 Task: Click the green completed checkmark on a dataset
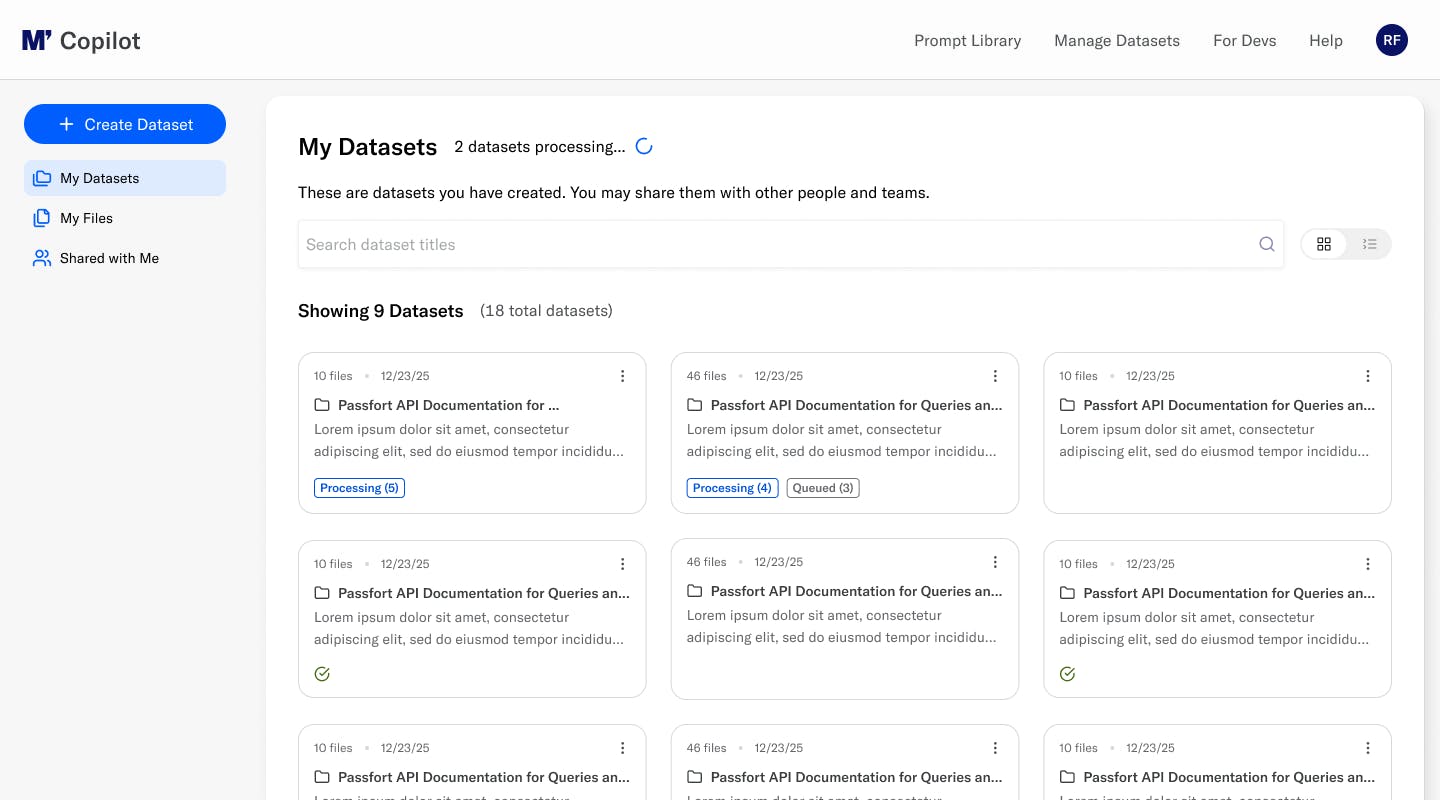click(322, 674)
